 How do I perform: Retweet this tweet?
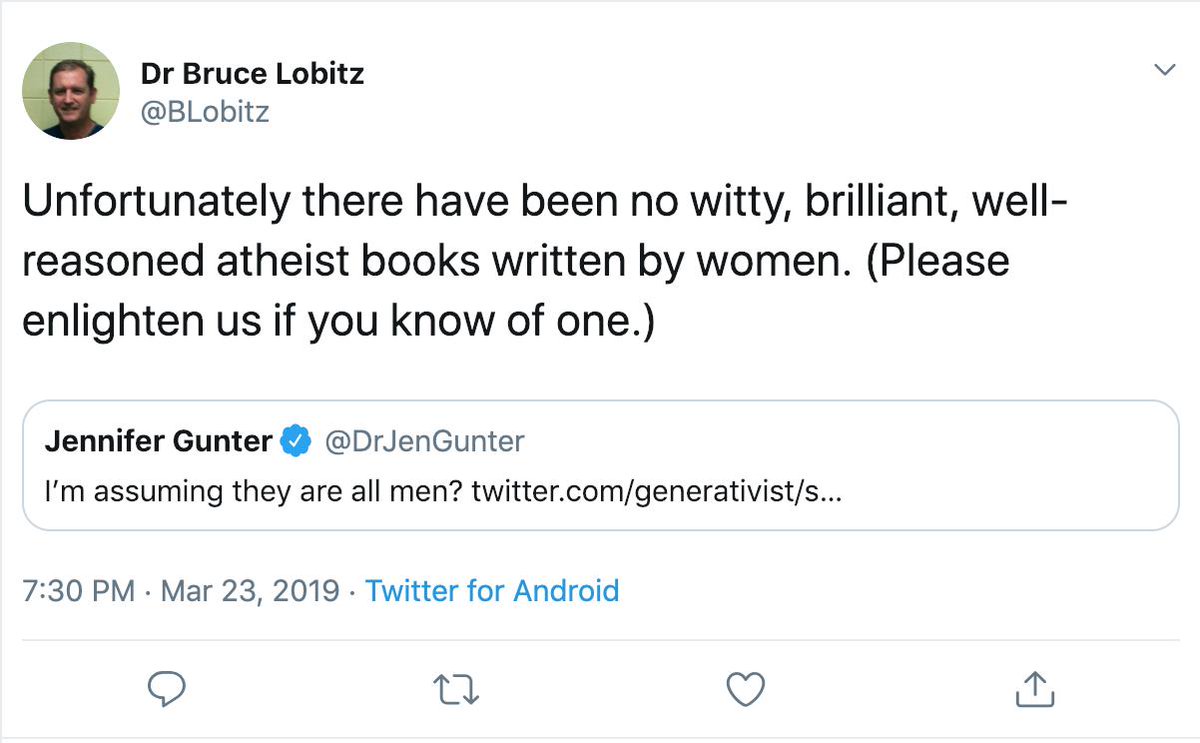(x=455, y=688)
